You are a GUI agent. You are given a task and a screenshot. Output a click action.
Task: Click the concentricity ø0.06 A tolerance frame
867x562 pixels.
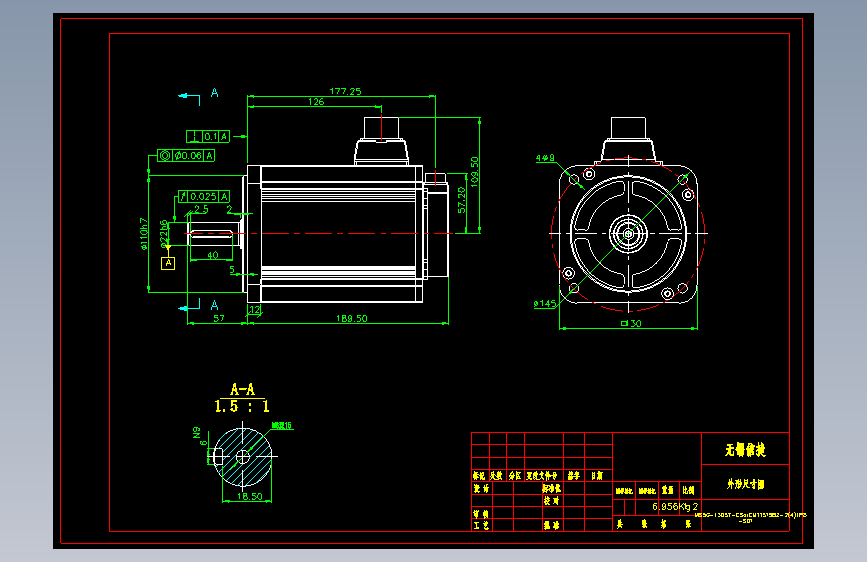tap(186, 156)
